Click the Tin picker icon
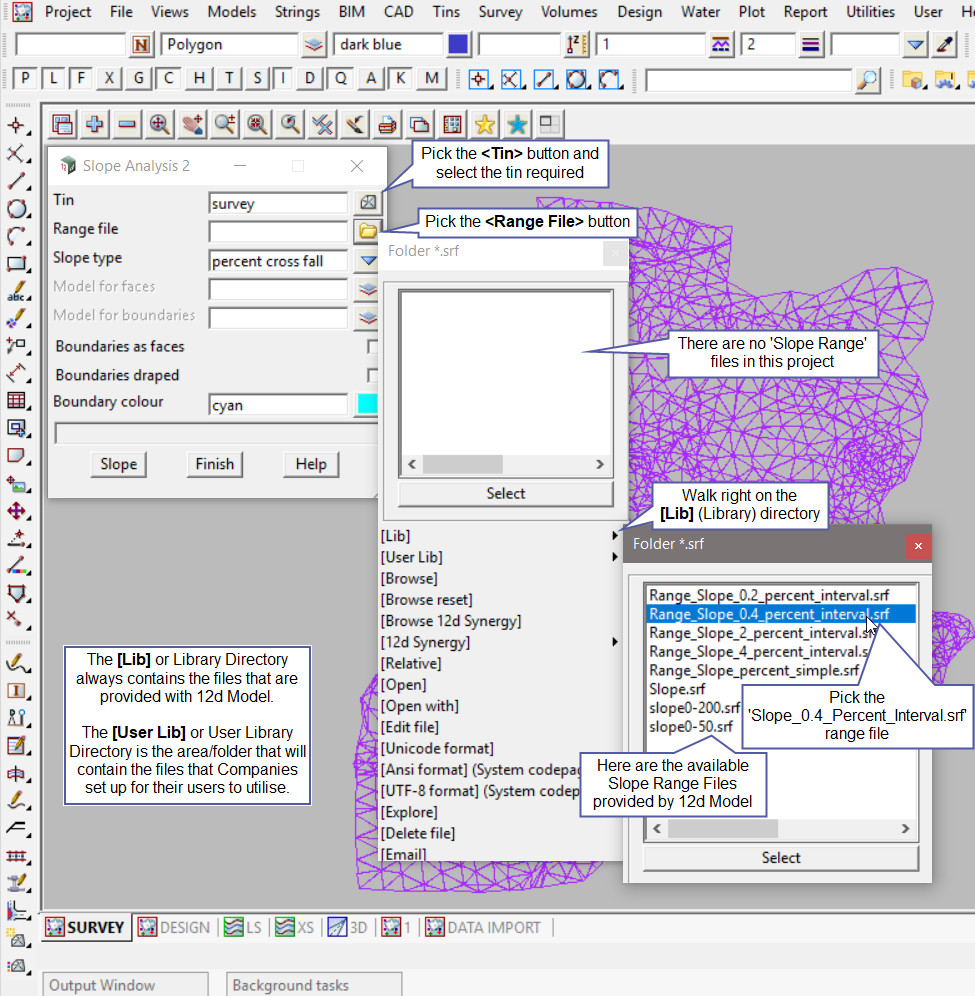The width and height of the screenshot is (975, 996). [x=368, y=203]
